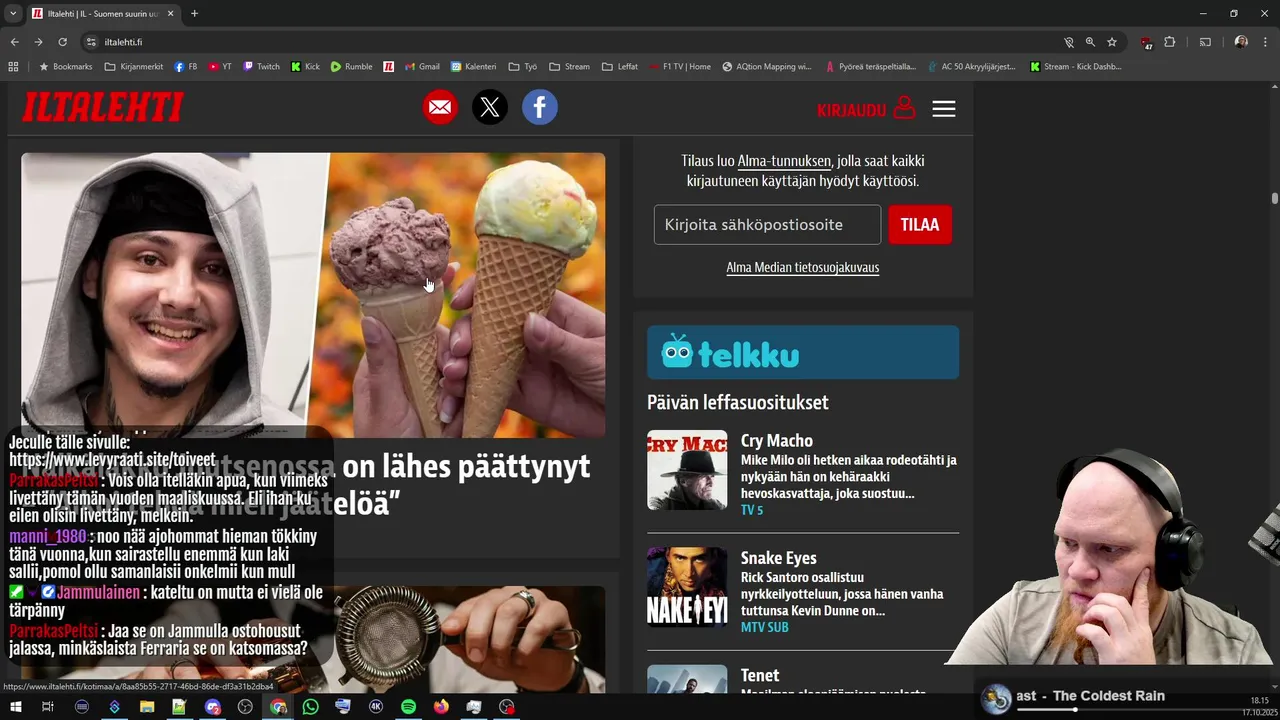The image size is (1280, 720).
Task: Open the AC 50 Akryylijärjest bookmark
Action: [971, 67]
